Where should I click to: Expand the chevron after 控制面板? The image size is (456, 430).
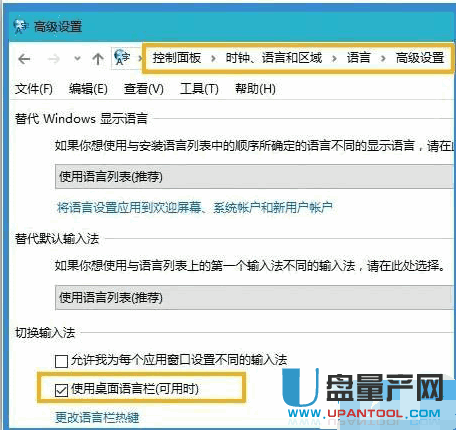[213, 59]
